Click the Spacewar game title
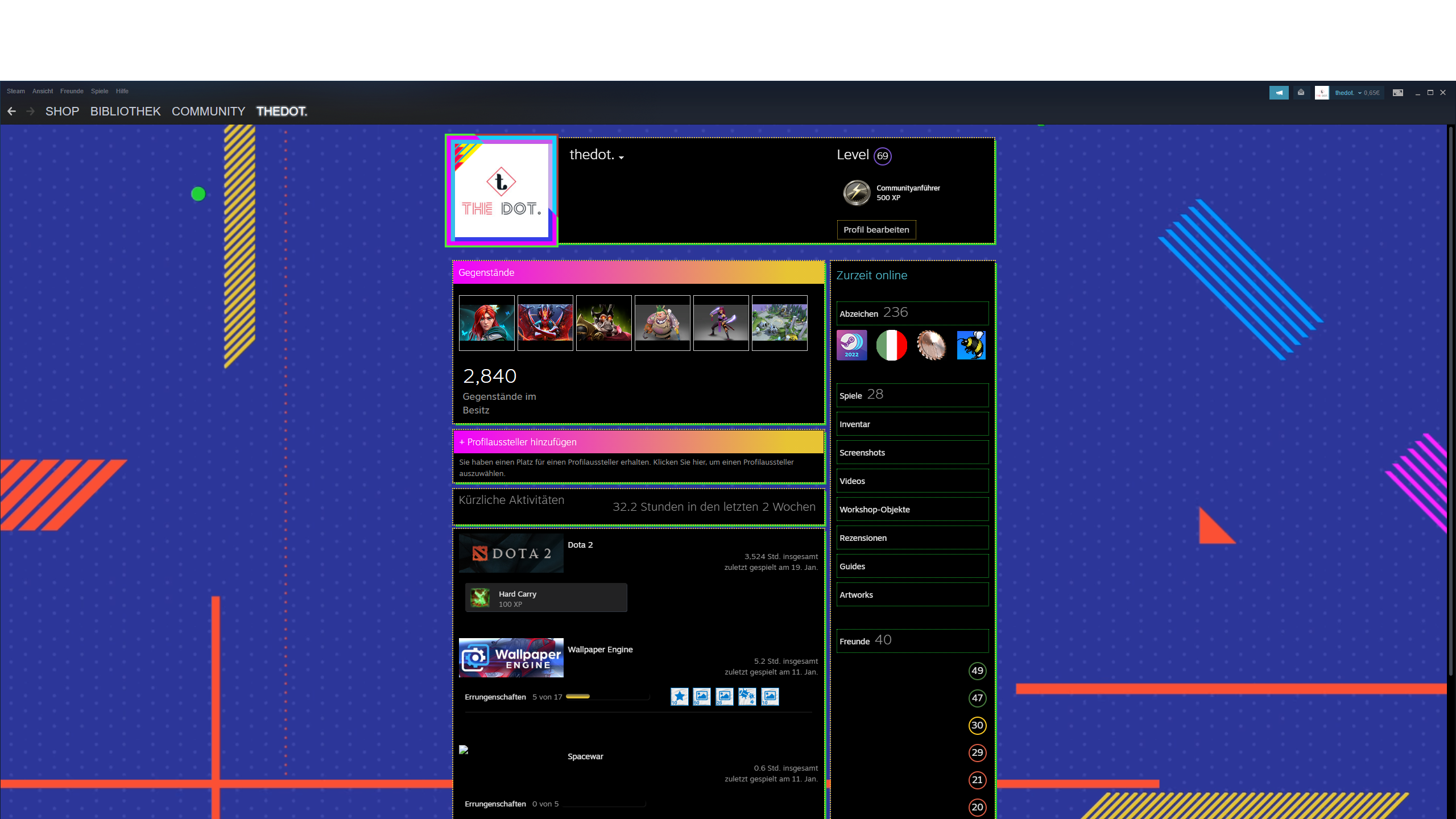 point(585,756)
